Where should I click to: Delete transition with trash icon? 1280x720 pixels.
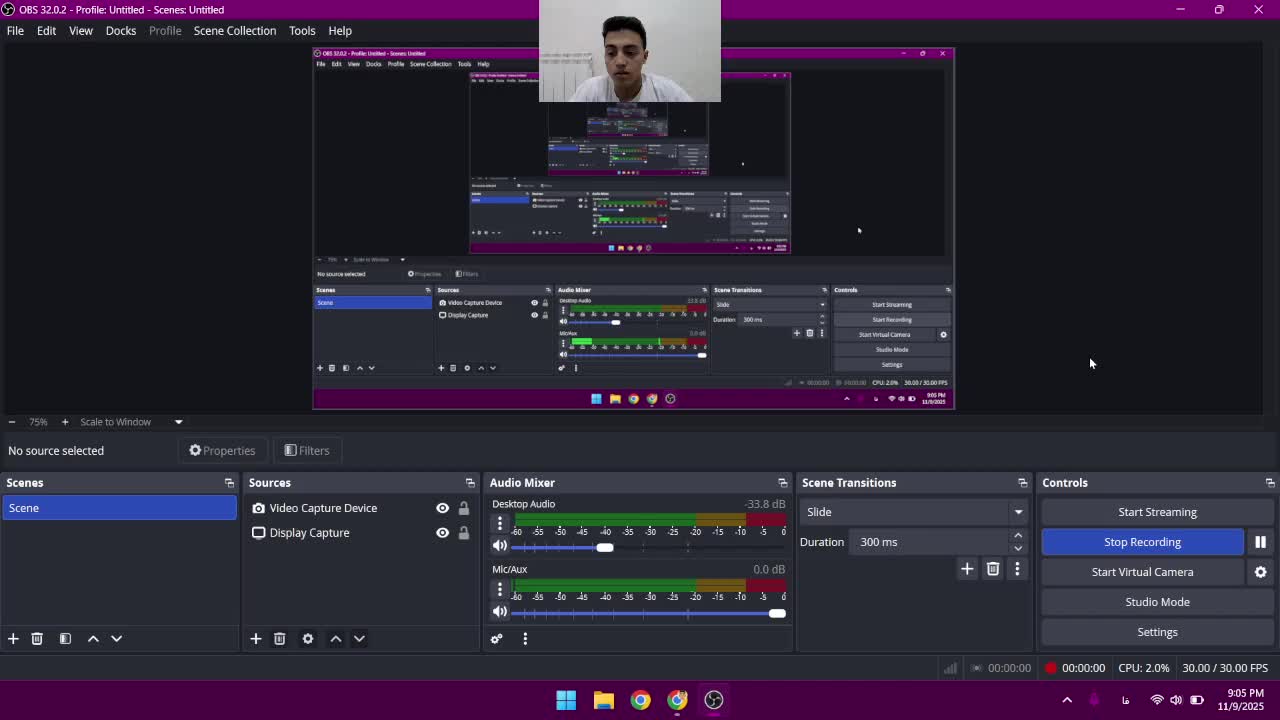coord(993,569)
